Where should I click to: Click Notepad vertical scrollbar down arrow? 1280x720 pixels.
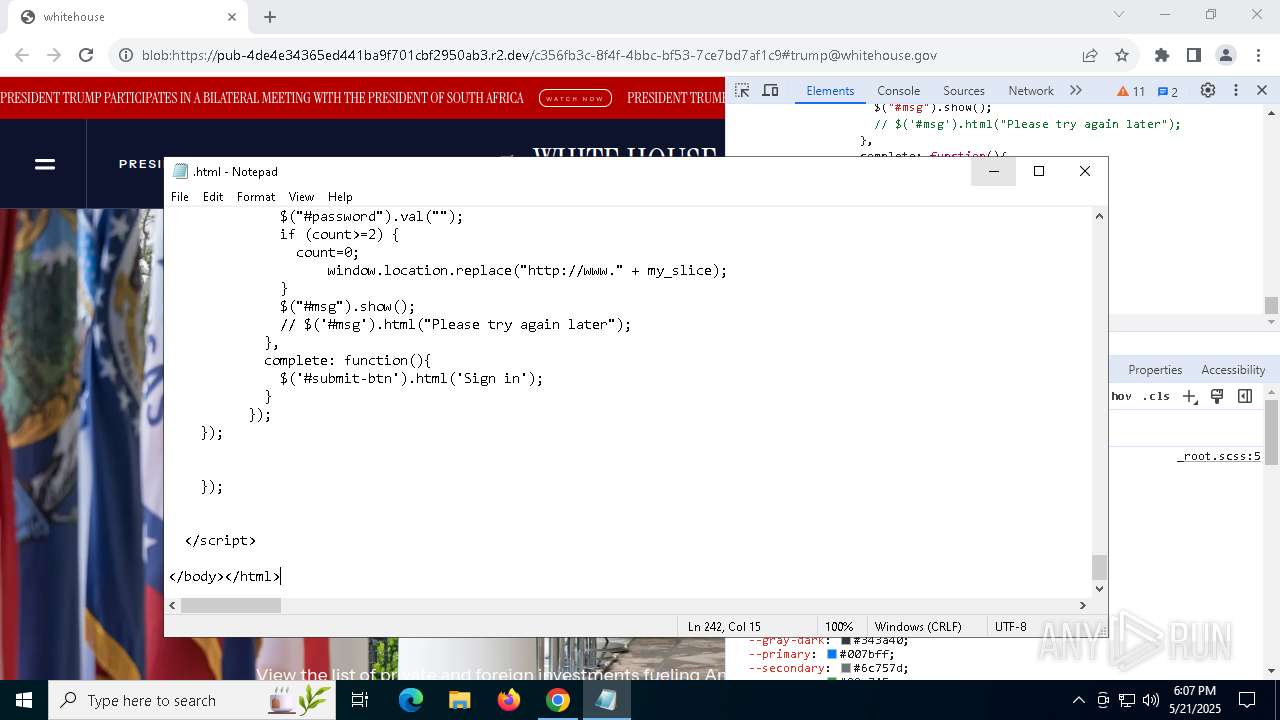(x=1099, y=588)
